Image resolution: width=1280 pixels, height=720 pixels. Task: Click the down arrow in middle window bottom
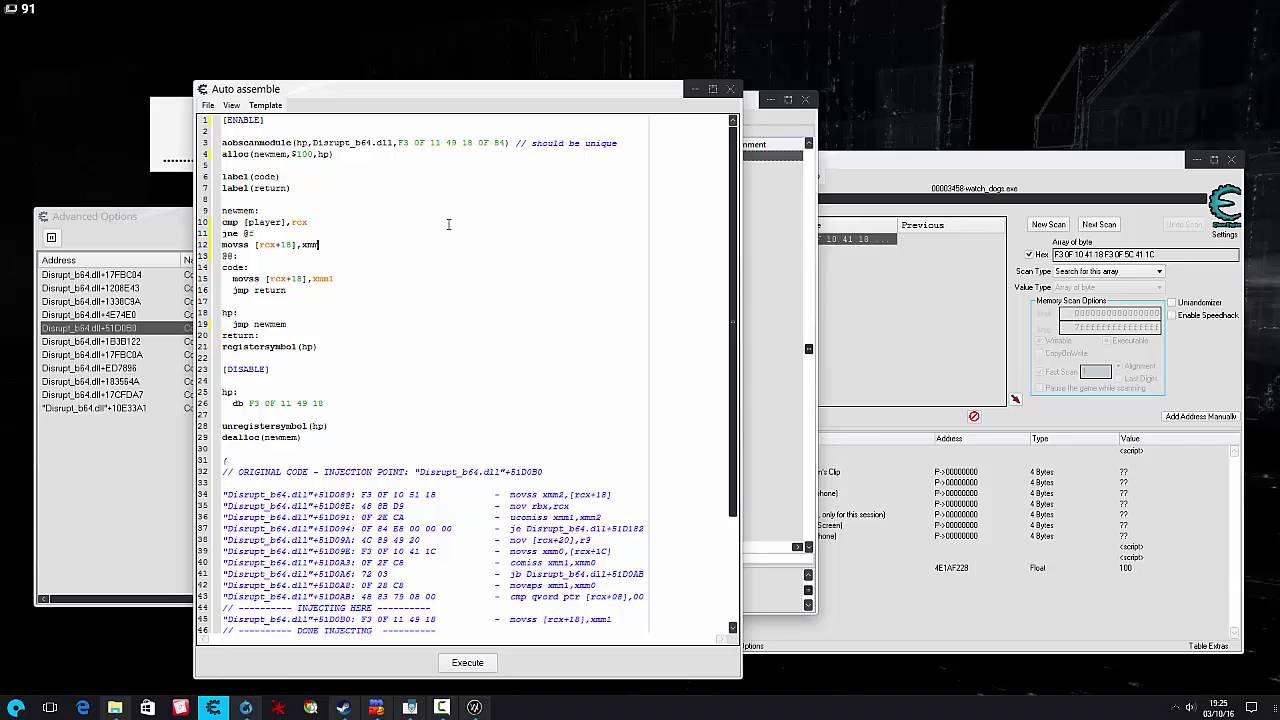point(809,604)
